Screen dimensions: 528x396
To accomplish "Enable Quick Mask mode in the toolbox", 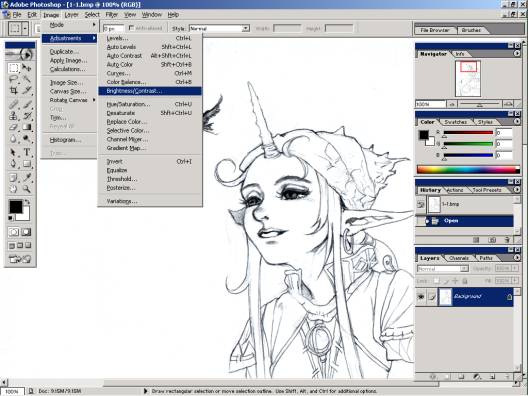I will [26, 232].
